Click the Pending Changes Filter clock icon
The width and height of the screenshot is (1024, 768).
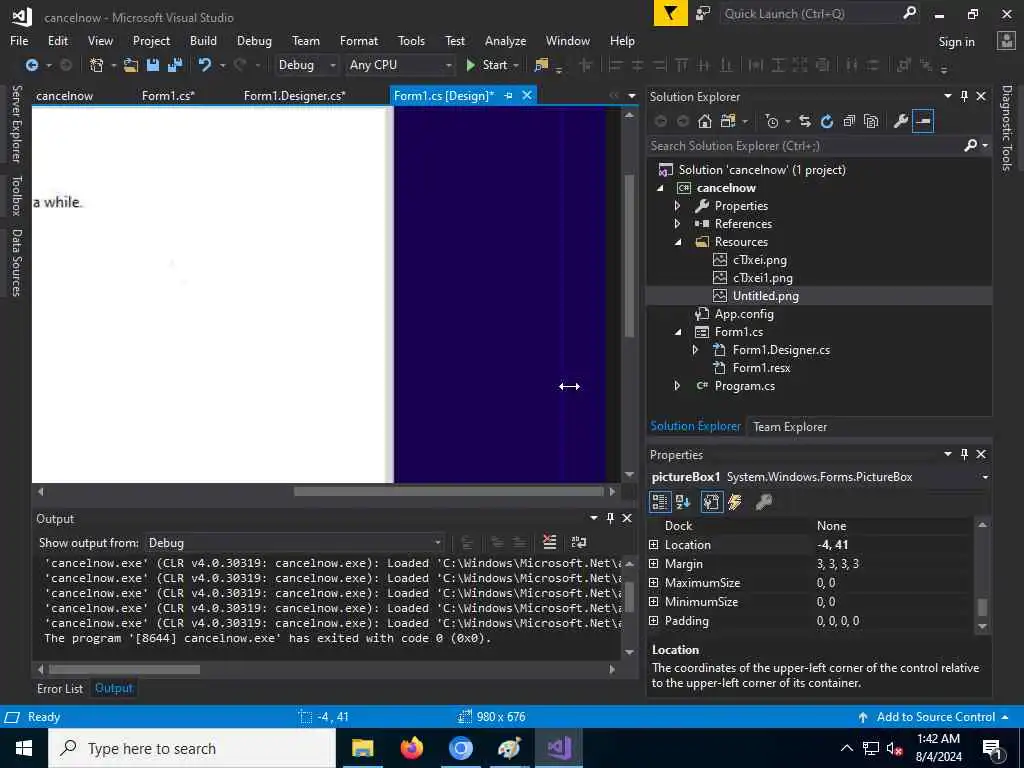click(x=772, y=121)
